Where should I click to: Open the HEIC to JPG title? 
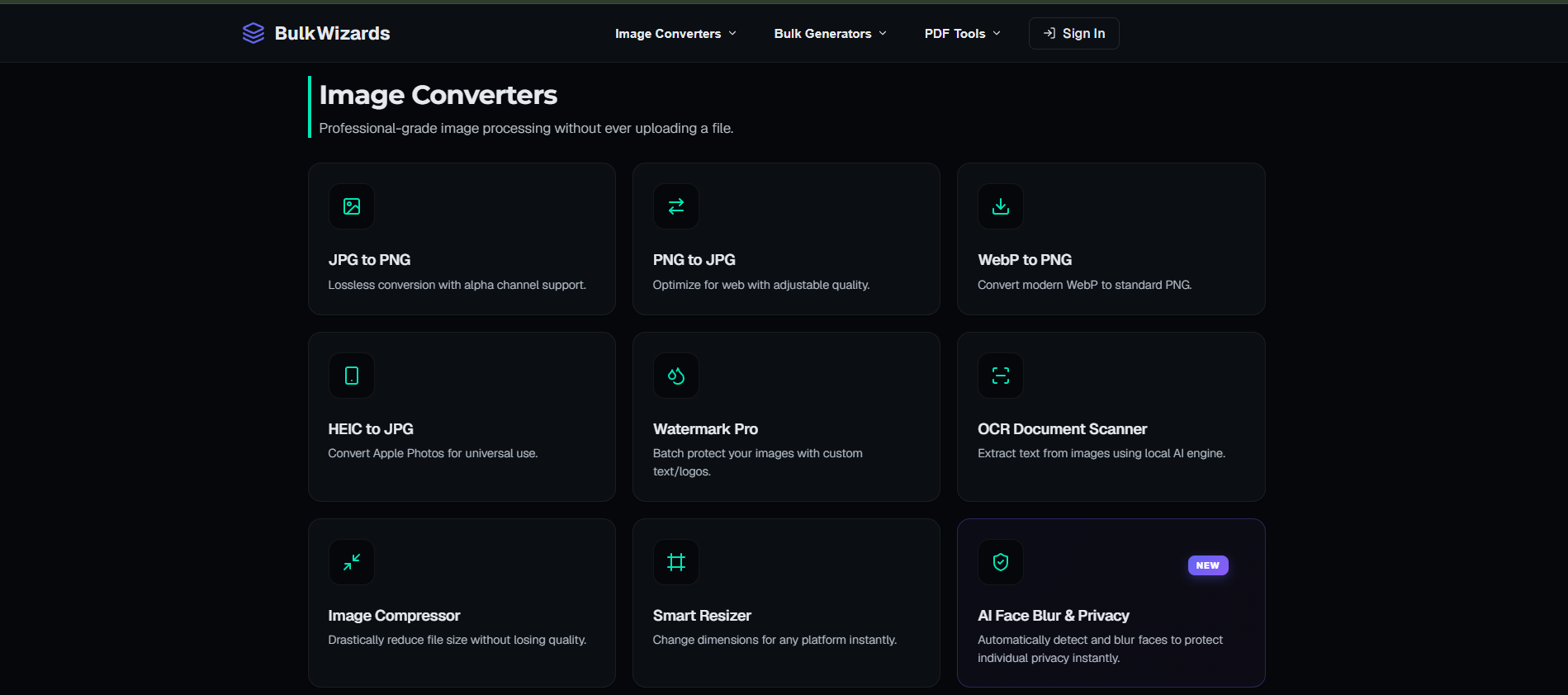click(x=371, y=429)
